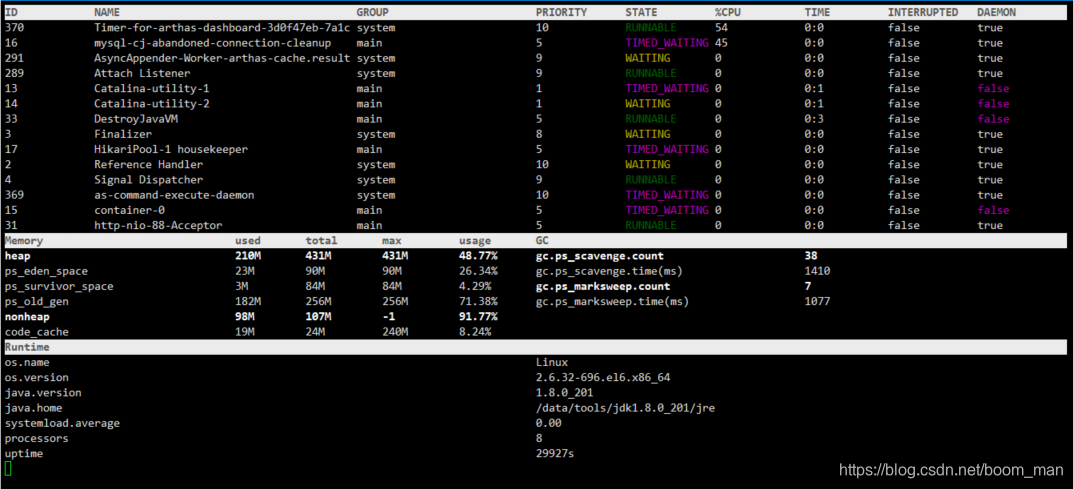
Task: Click the DAEMON column header
Action: (x=996, y=12)
